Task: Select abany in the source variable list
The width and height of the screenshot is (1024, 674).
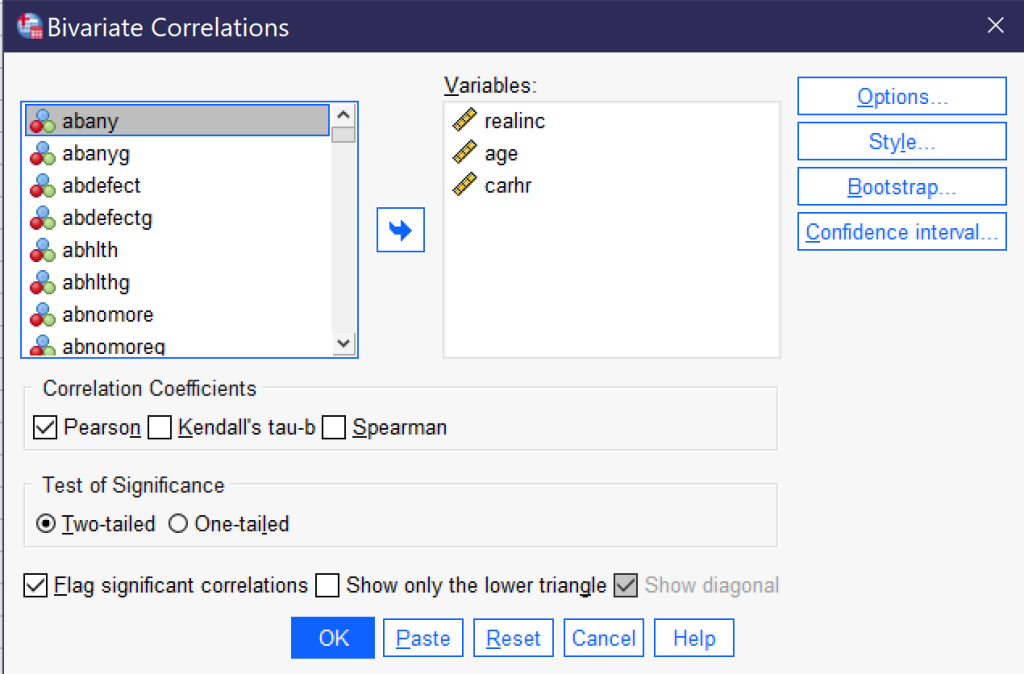Action: 177,121
